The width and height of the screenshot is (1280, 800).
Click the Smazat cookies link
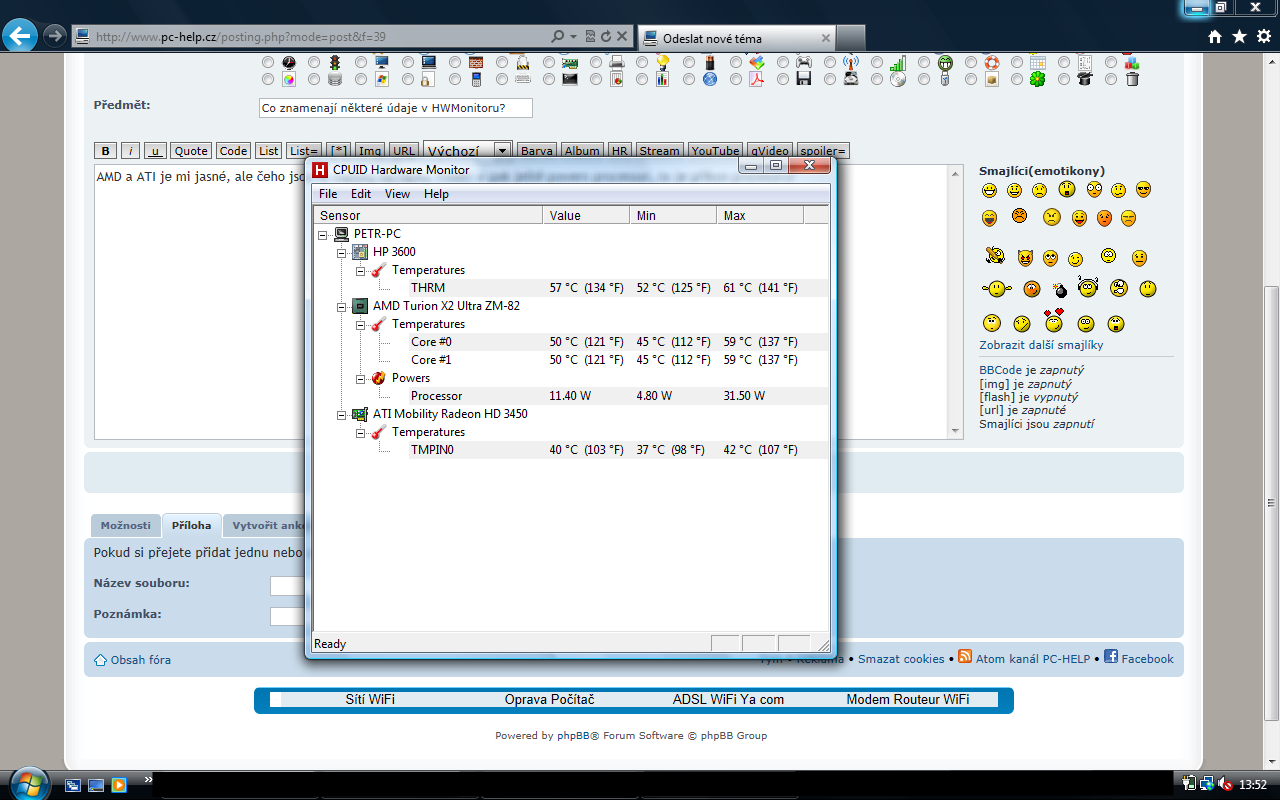(x=901, y=659)
